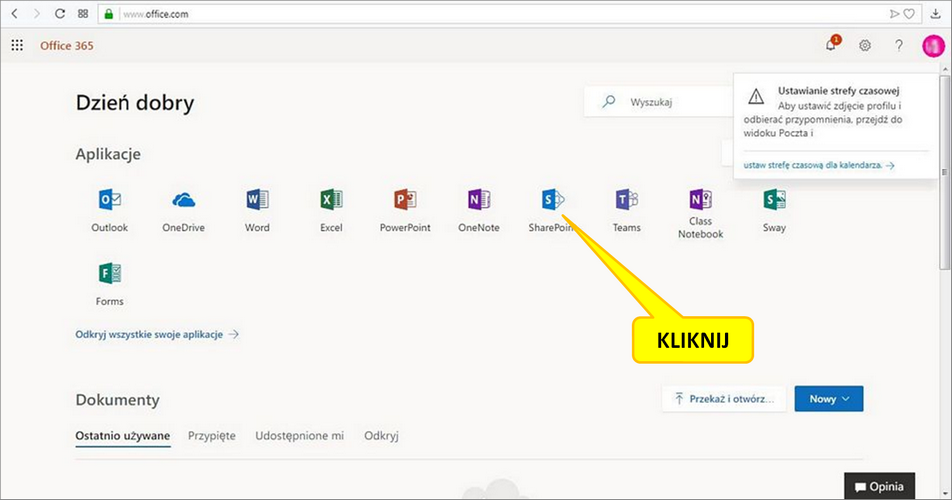
Task: Click 'ustaw strefę czasową dla kalendarza' link
Action: click(819, 165)
